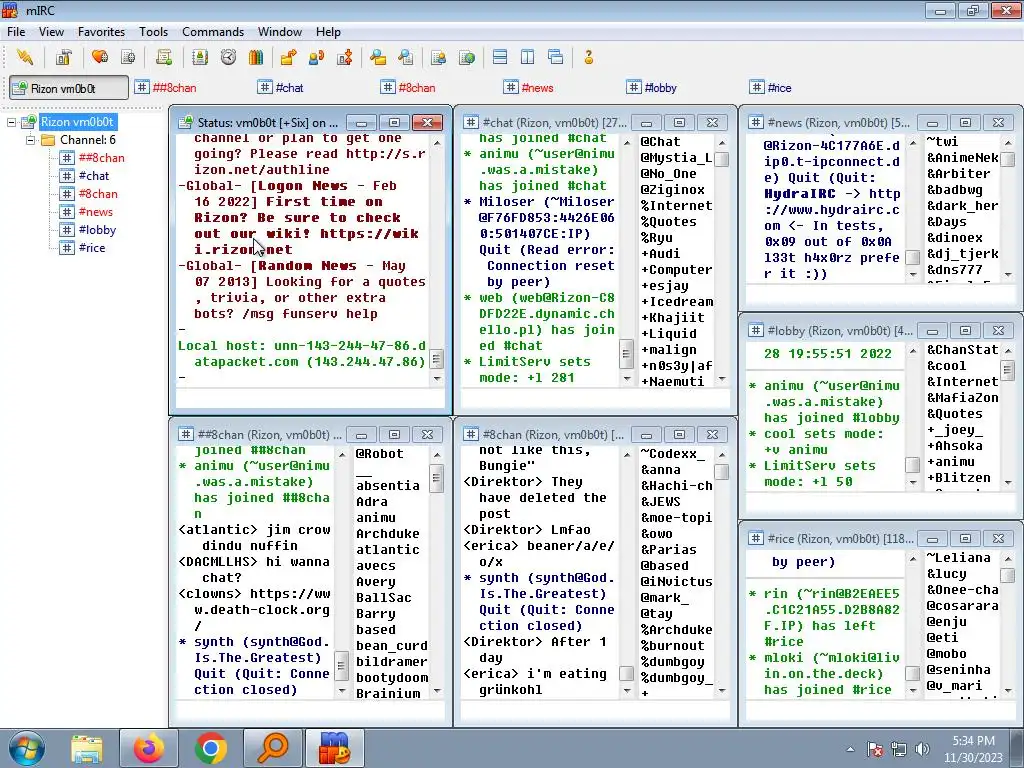Select @Mystia_L in #chat nicklist
Screen dimensions: 1024x768
[676, 157]
